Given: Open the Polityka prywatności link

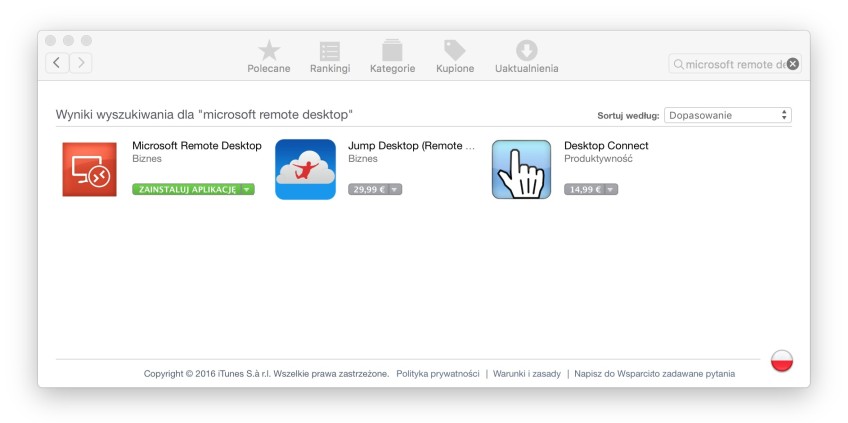Looking at the screenshot, I should pos(438,374).
